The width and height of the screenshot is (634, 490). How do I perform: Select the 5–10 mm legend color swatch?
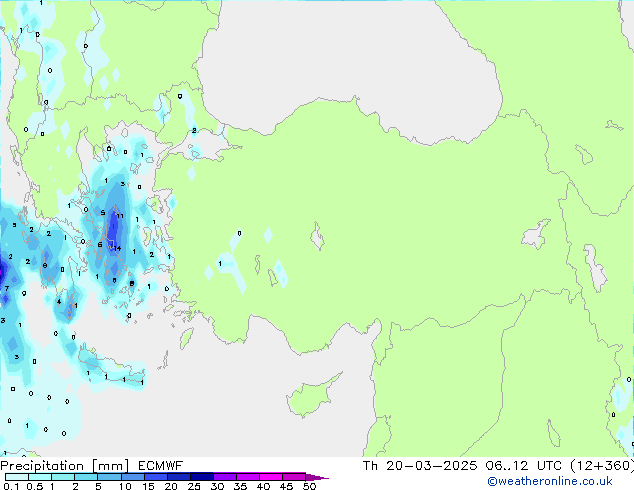point(109,476)
